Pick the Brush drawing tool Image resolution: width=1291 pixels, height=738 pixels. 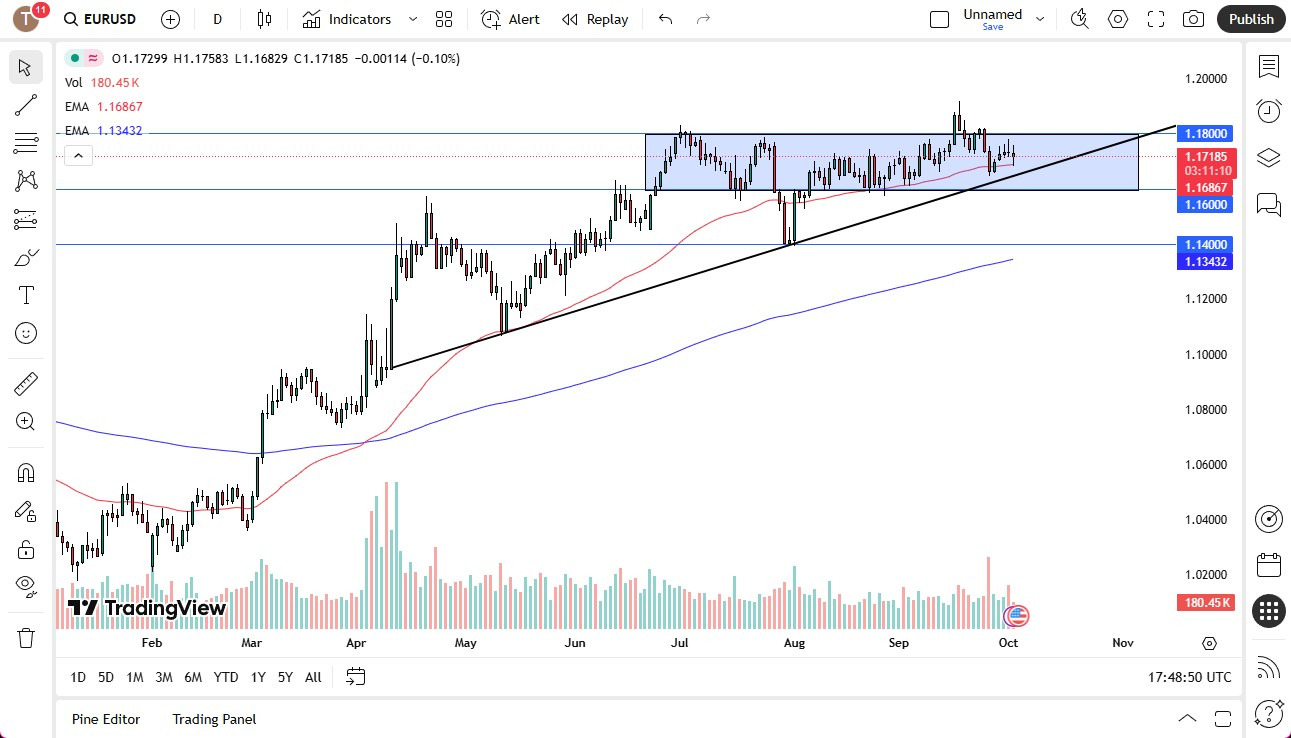tap(26, 257)
